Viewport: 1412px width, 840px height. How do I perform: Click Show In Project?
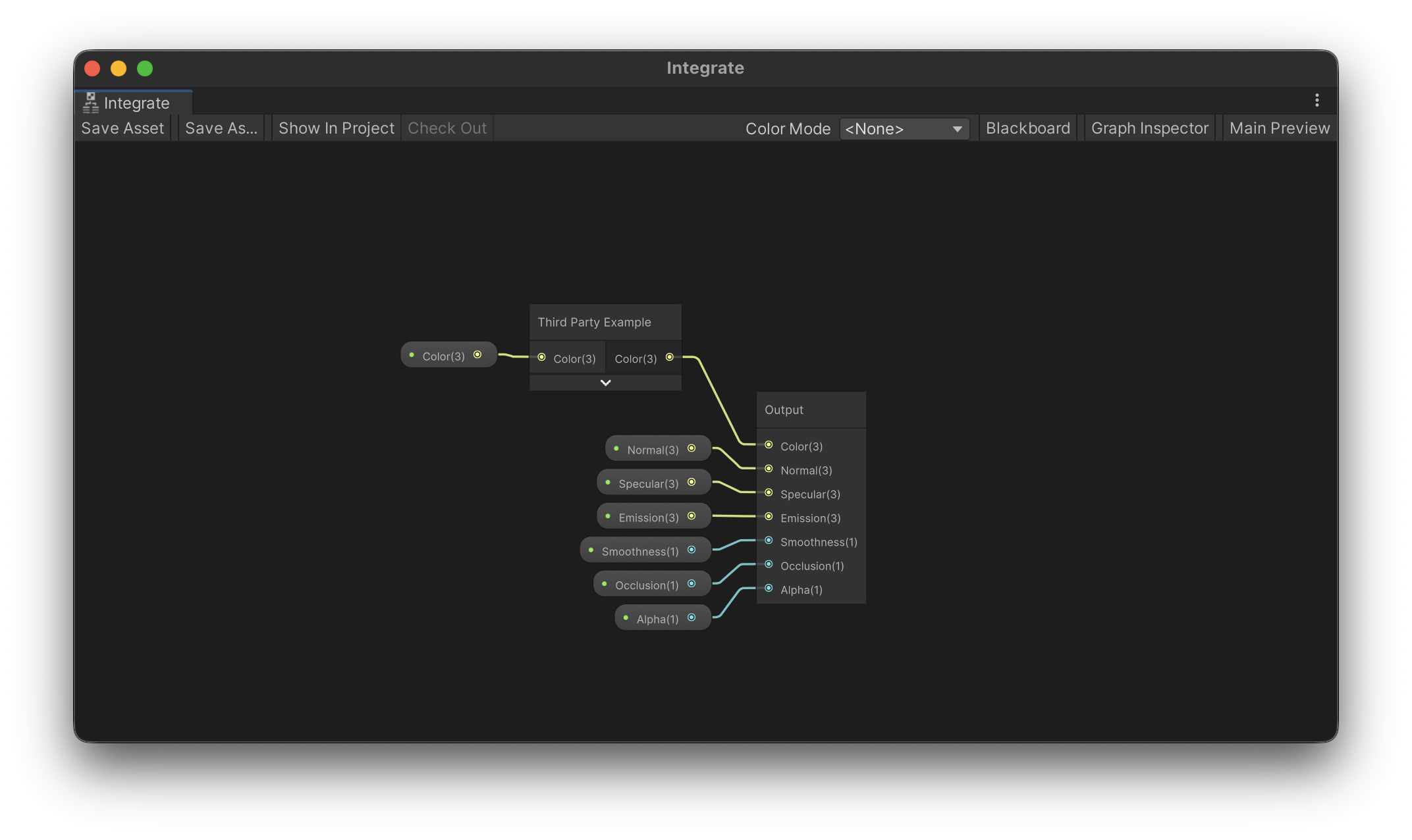point(336,128)
